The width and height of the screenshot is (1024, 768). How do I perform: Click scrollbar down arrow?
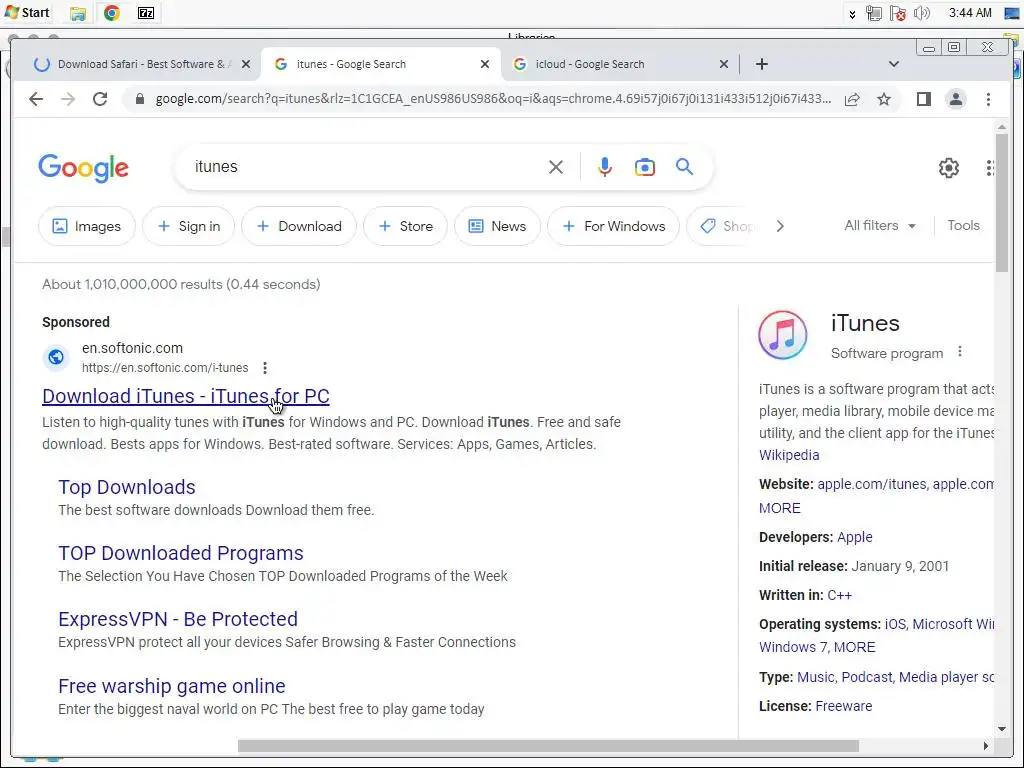1002,729
